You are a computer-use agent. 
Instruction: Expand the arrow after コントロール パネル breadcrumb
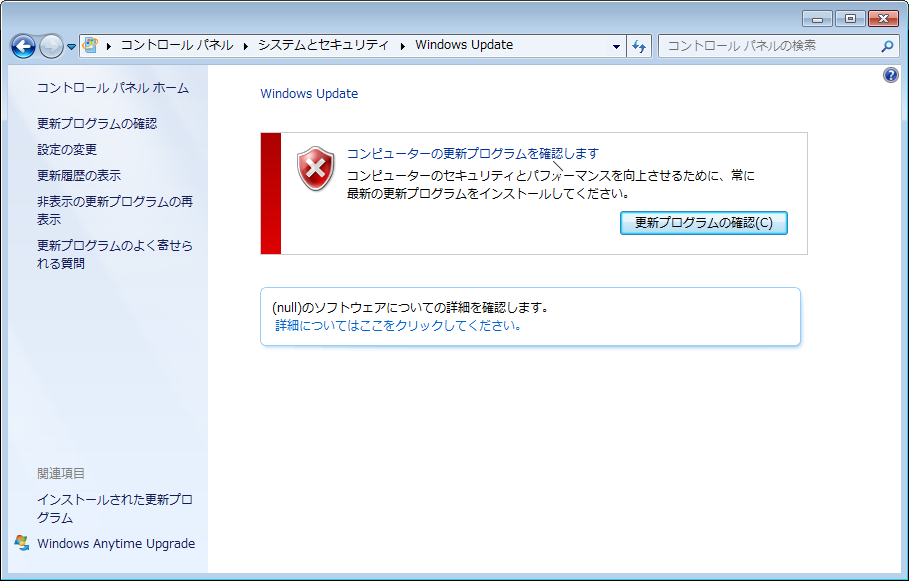[246, 46]
